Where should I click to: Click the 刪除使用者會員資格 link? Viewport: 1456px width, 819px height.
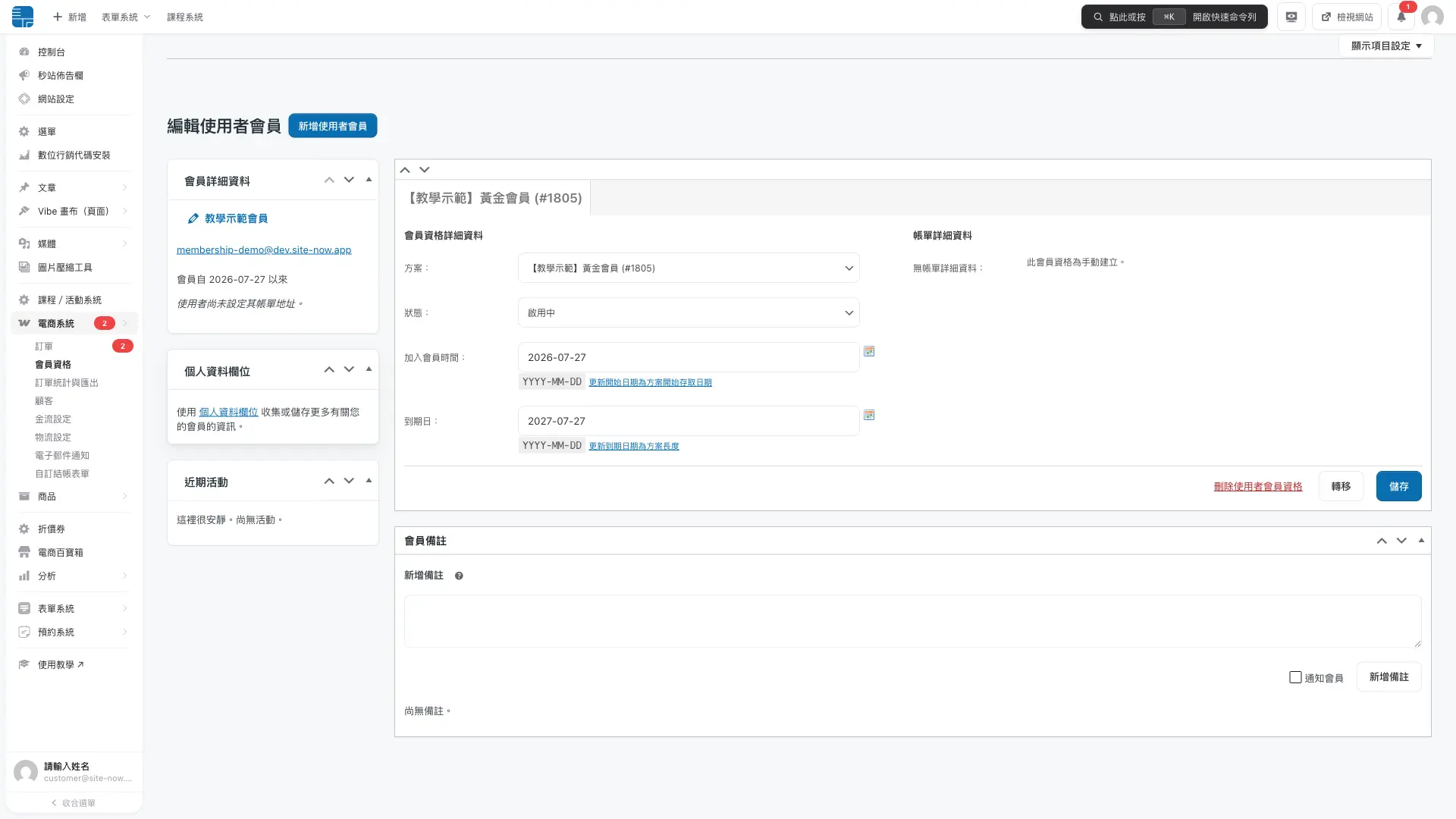[x=1258, y=486]
